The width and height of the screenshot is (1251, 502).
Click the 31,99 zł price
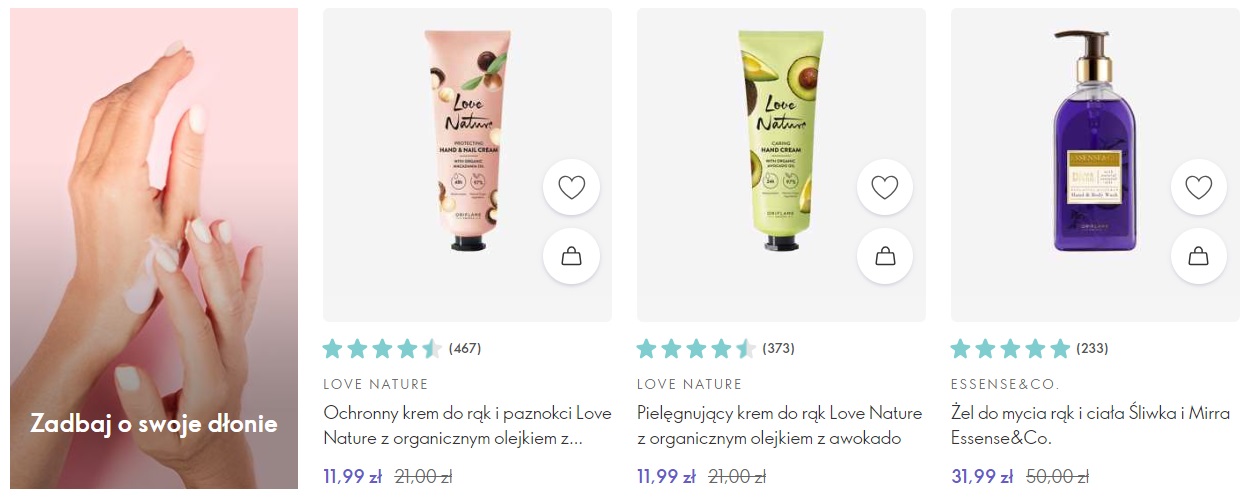(x=982, y=477)
